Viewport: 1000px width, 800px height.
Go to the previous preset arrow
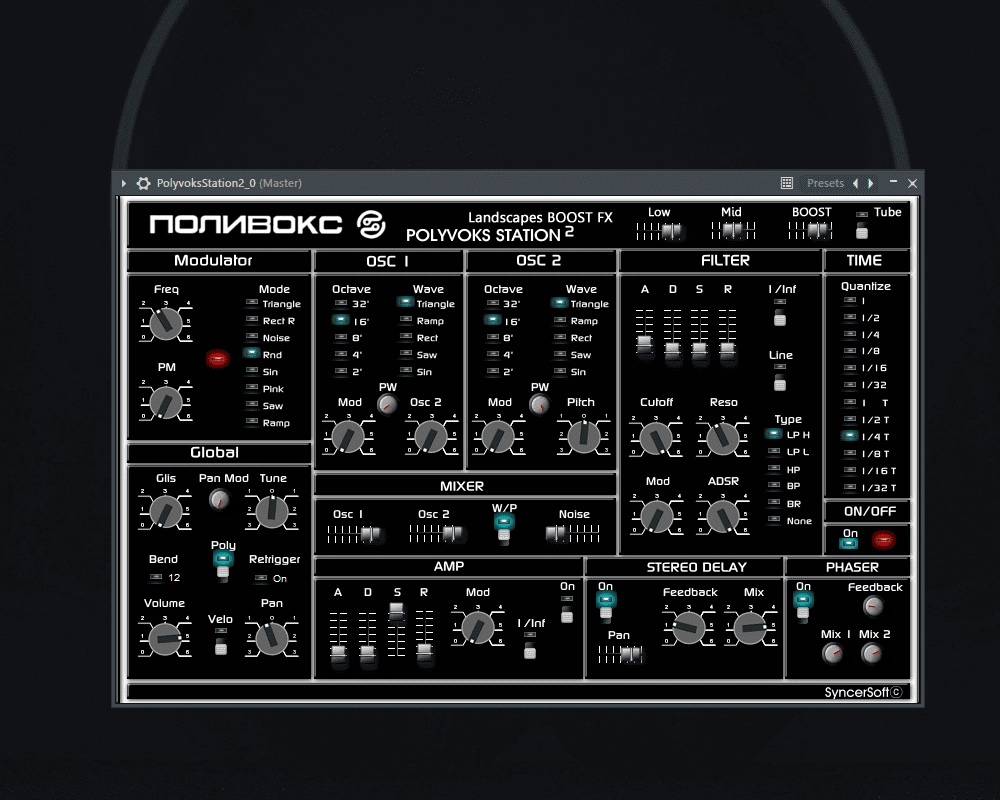[x=855, y=183]
